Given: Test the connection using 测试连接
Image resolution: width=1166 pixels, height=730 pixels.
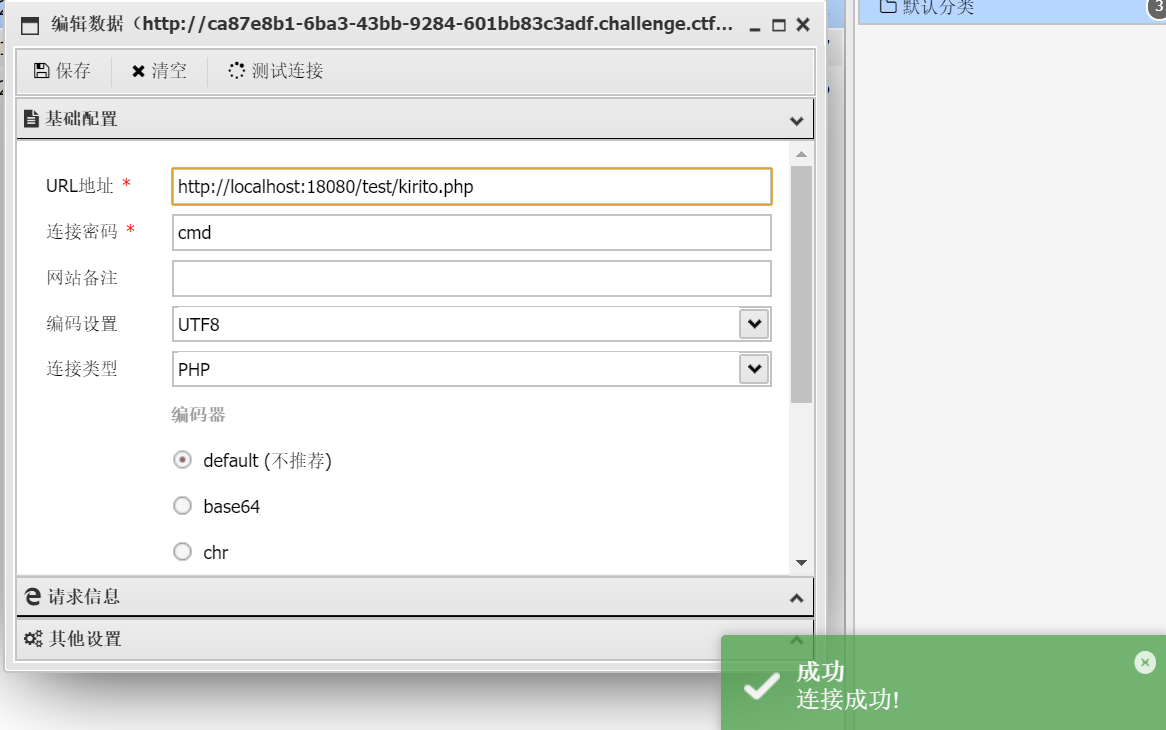Looking at the screenshot, I should pos(276,71).
